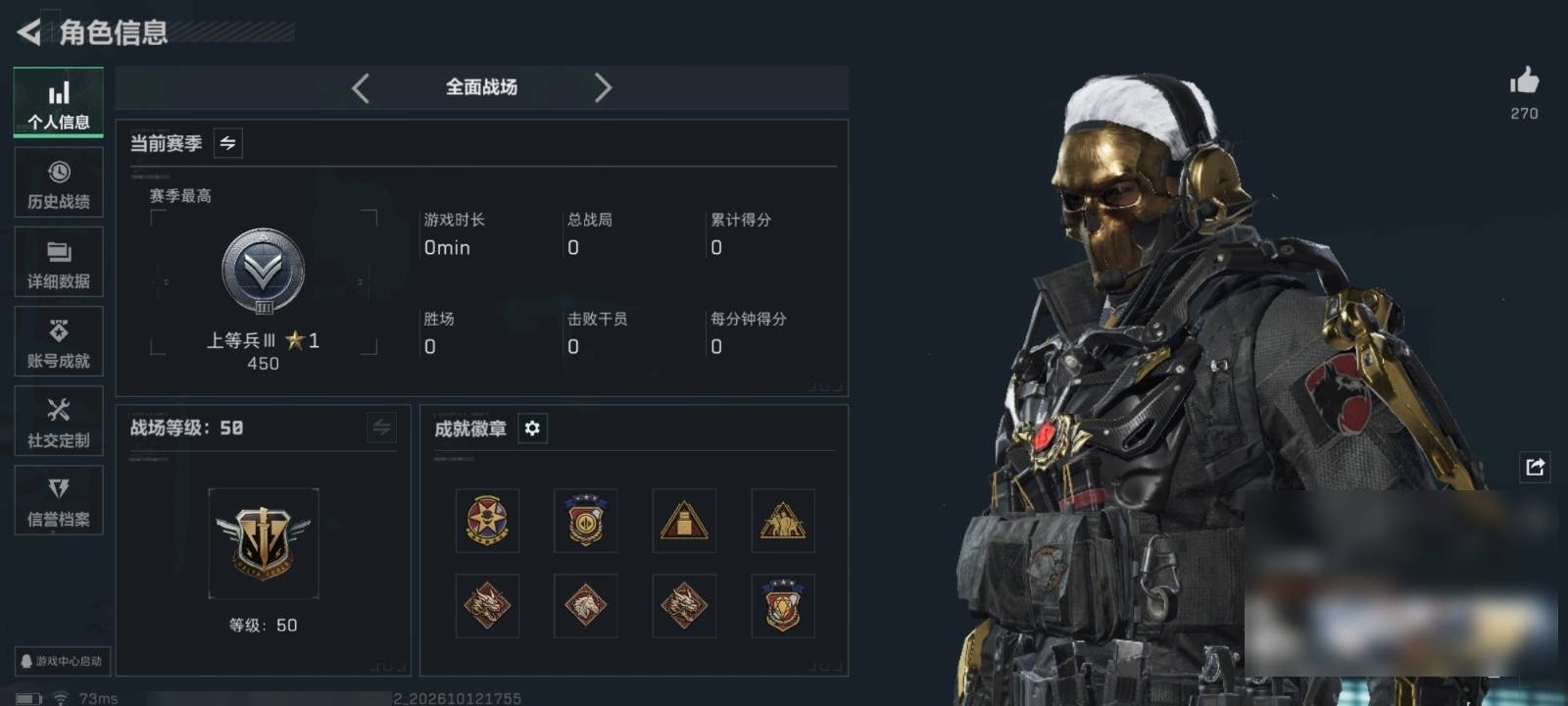The height and width of the screenshot is (706, 1568).
Task: Open the 信誉档案 sidebar tab
Action: click(x=59, y=500)
